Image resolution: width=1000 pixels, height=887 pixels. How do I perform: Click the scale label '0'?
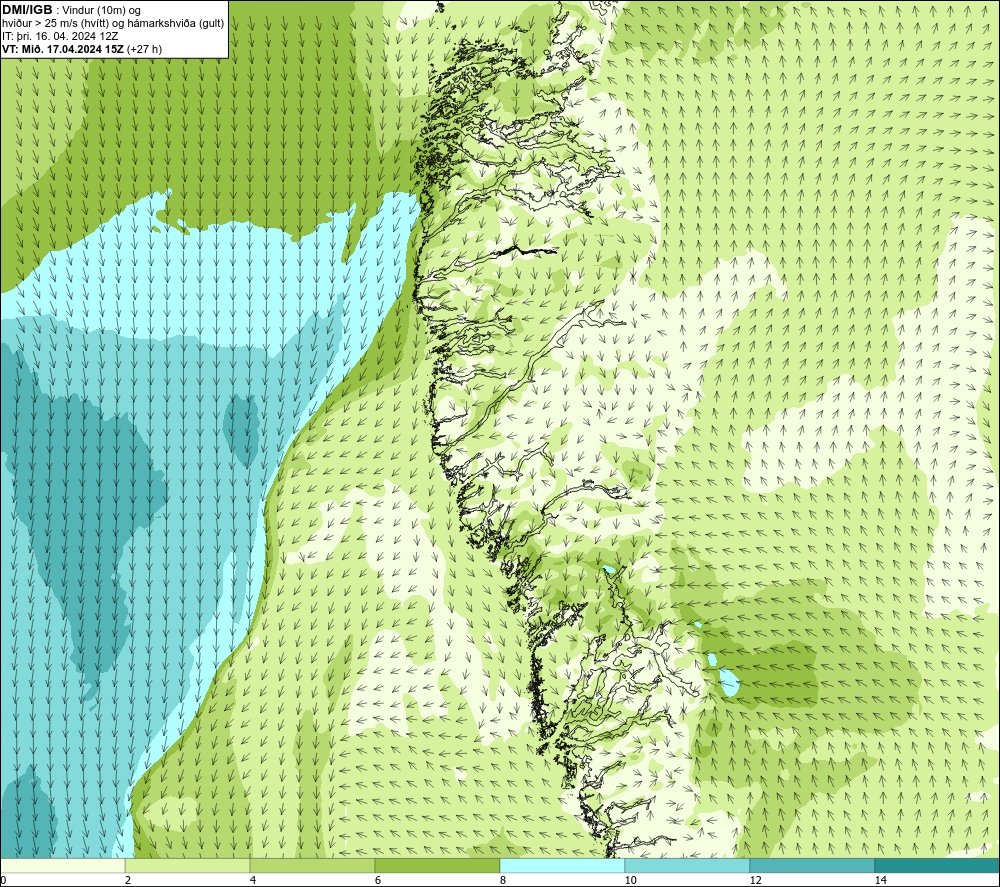click(3, 881)
